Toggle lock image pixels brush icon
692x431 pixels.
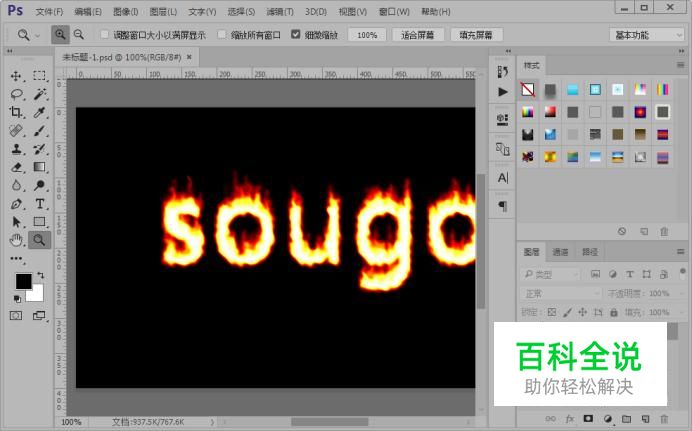pyautogui.click(x=567, y=312)
